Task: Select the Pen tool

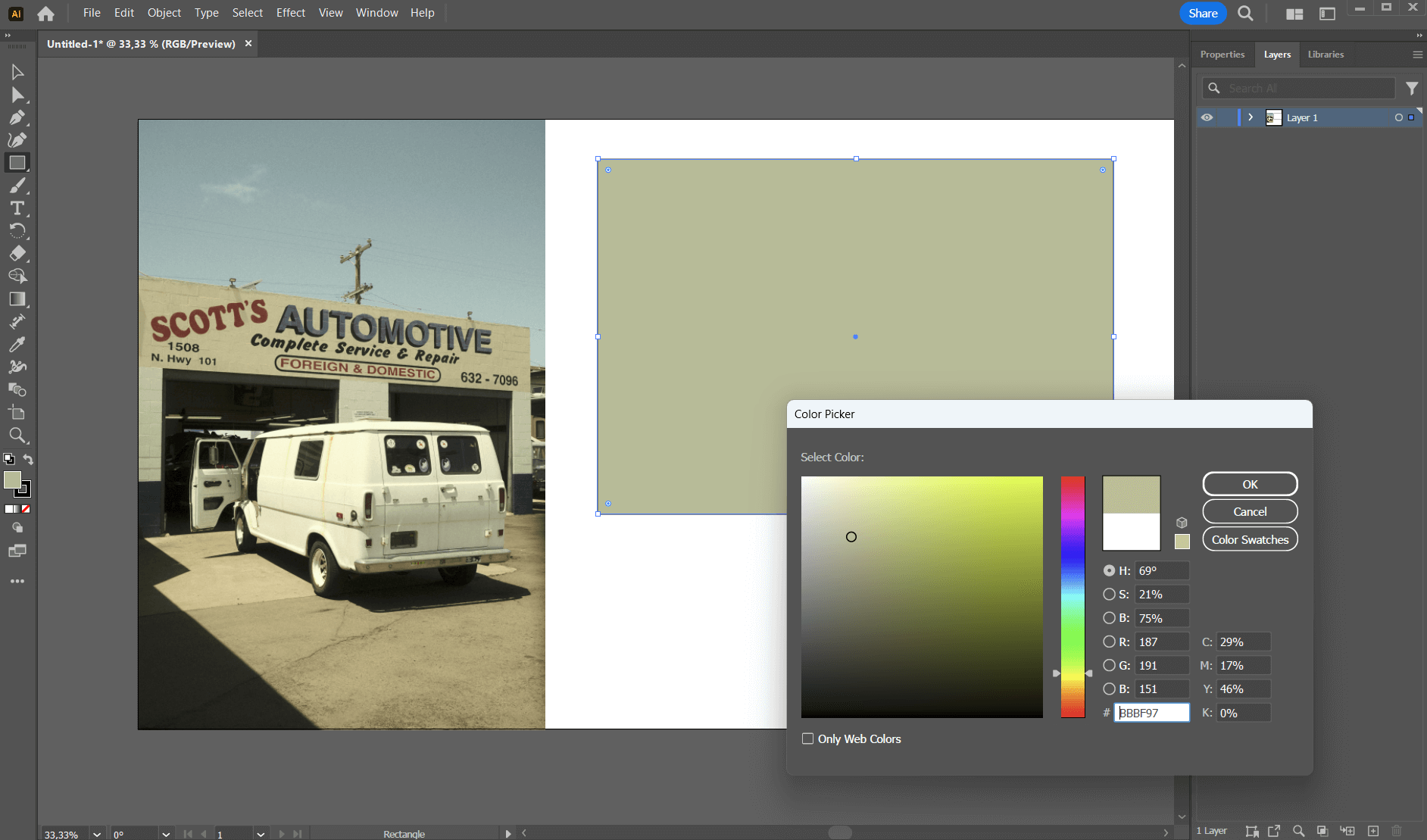Action: (17, 117)
